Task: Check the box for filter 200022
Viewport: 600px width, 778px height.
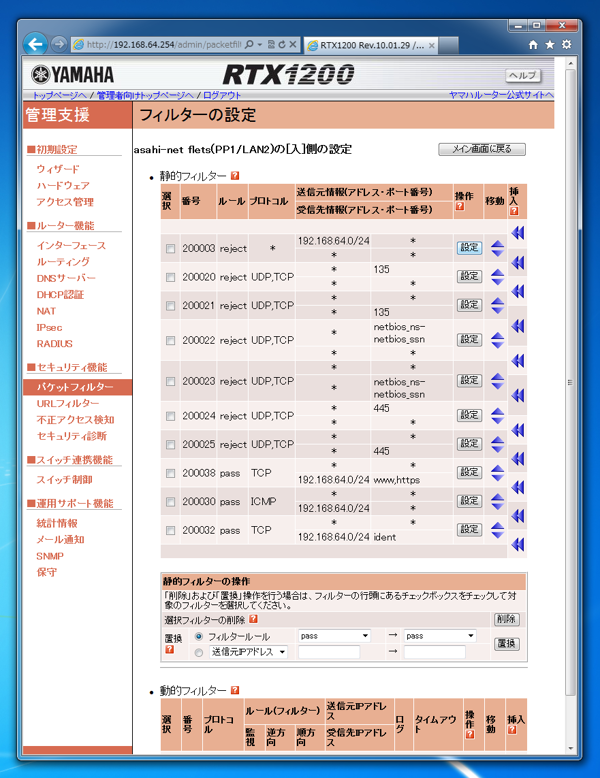Action: [x=171, y=340]
